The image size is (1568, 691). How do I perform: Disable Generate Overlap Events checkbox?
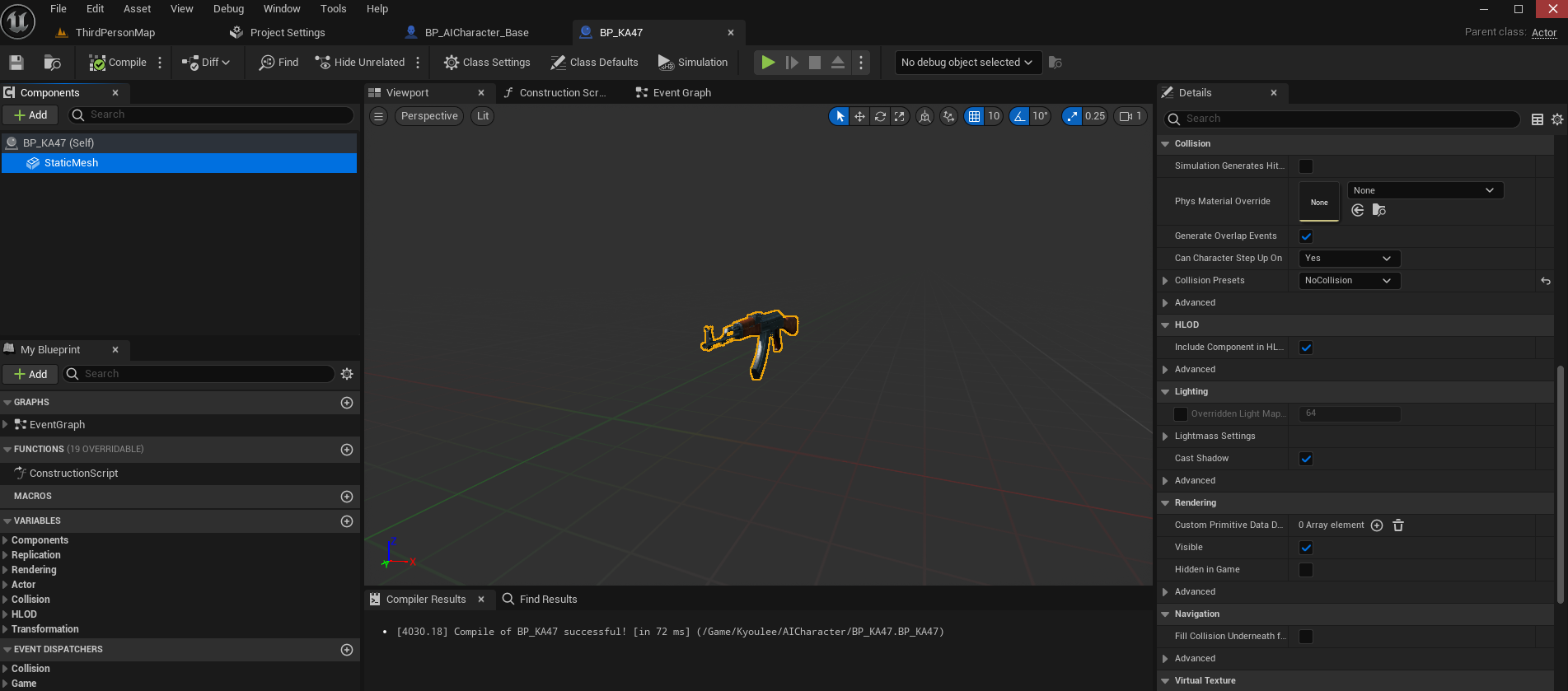tap(1306, 236)
